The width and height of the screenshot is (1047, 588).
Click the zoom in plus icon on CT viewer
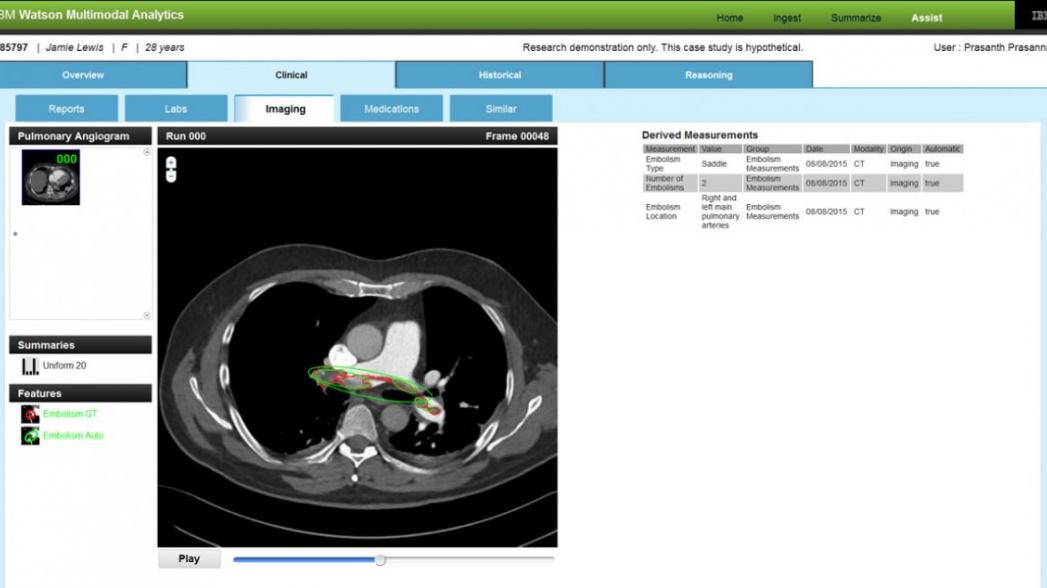tap(171, 162)
